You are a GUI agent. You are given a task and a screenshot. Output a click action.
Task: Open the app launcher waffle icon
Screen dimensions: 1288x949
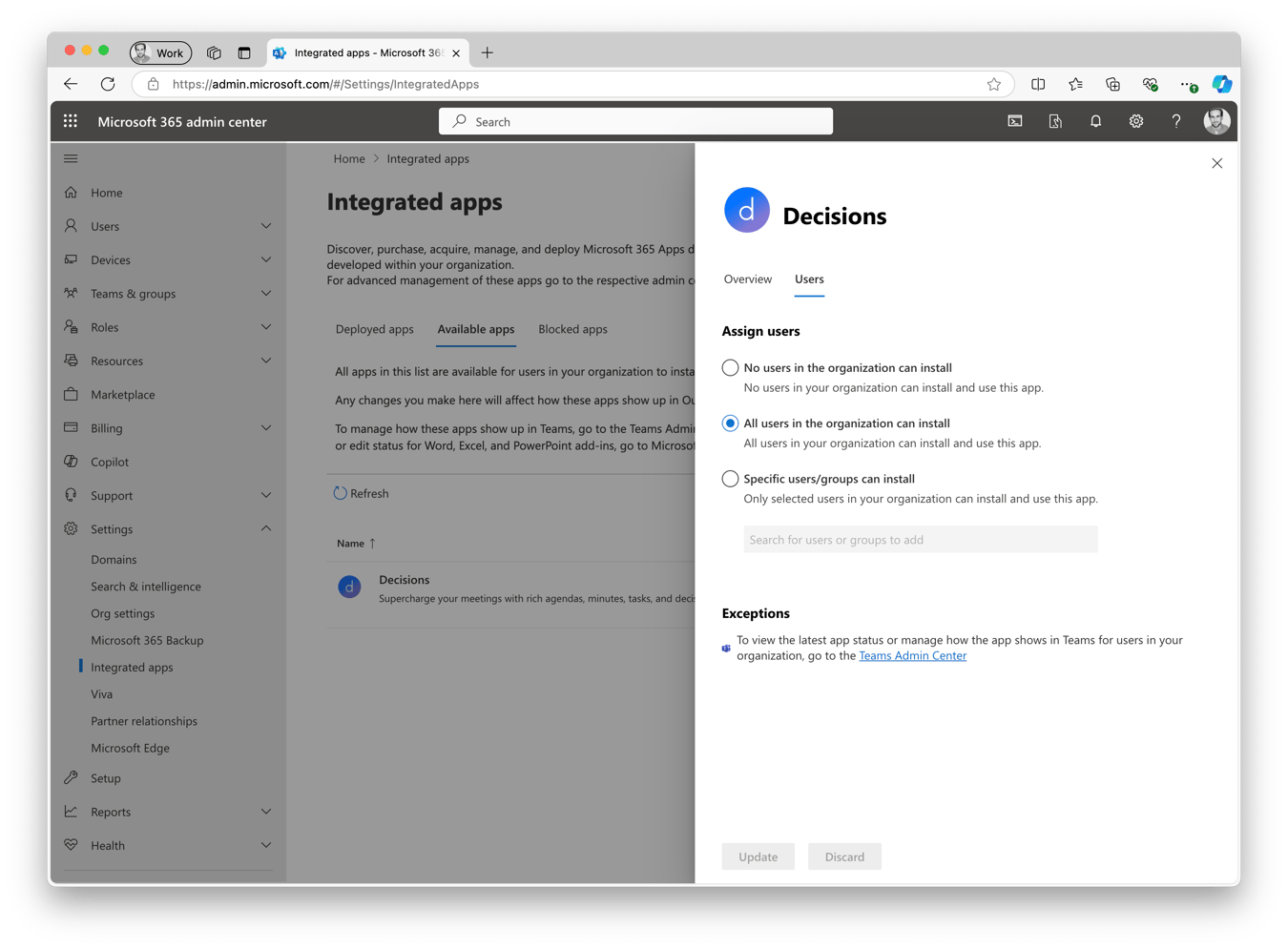coord(71,121)
